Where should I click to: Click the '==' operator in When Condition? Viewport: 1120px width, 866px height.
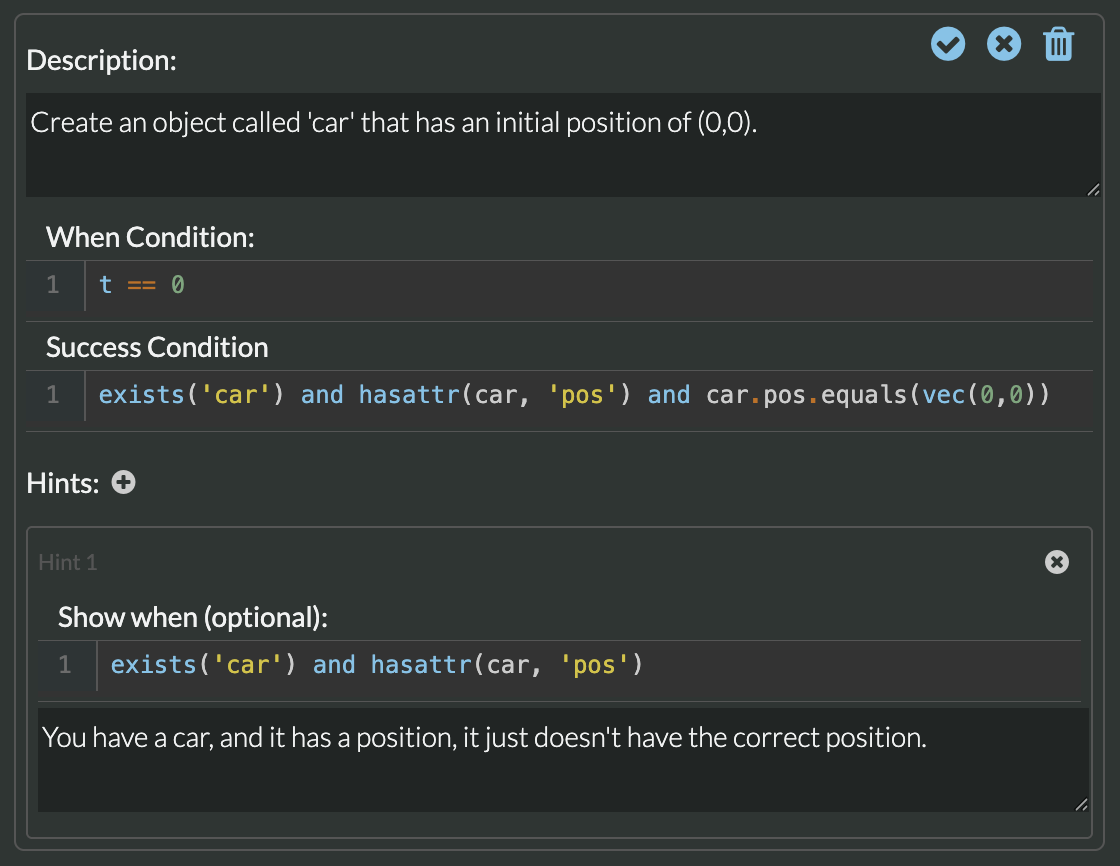[141, 286]
